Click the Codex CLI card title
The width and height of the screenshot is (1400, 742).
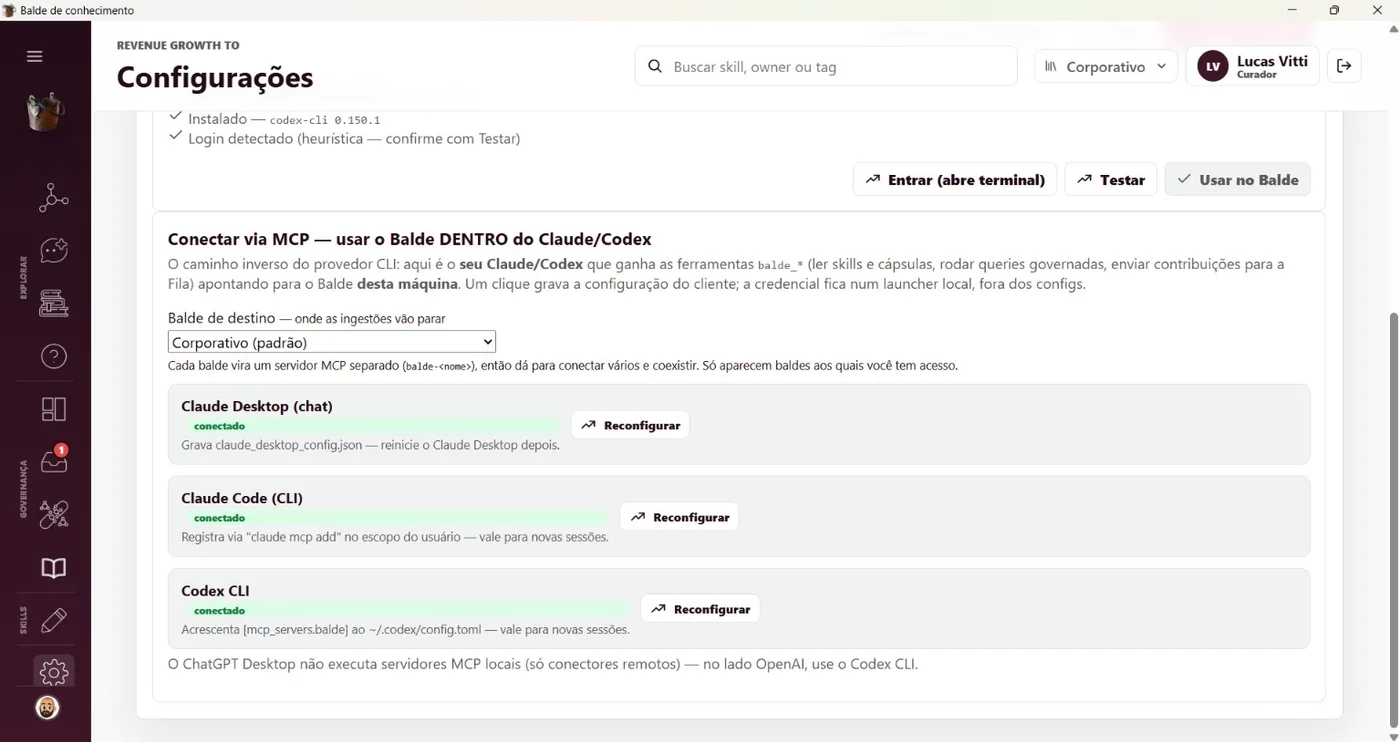pos(215,591)
